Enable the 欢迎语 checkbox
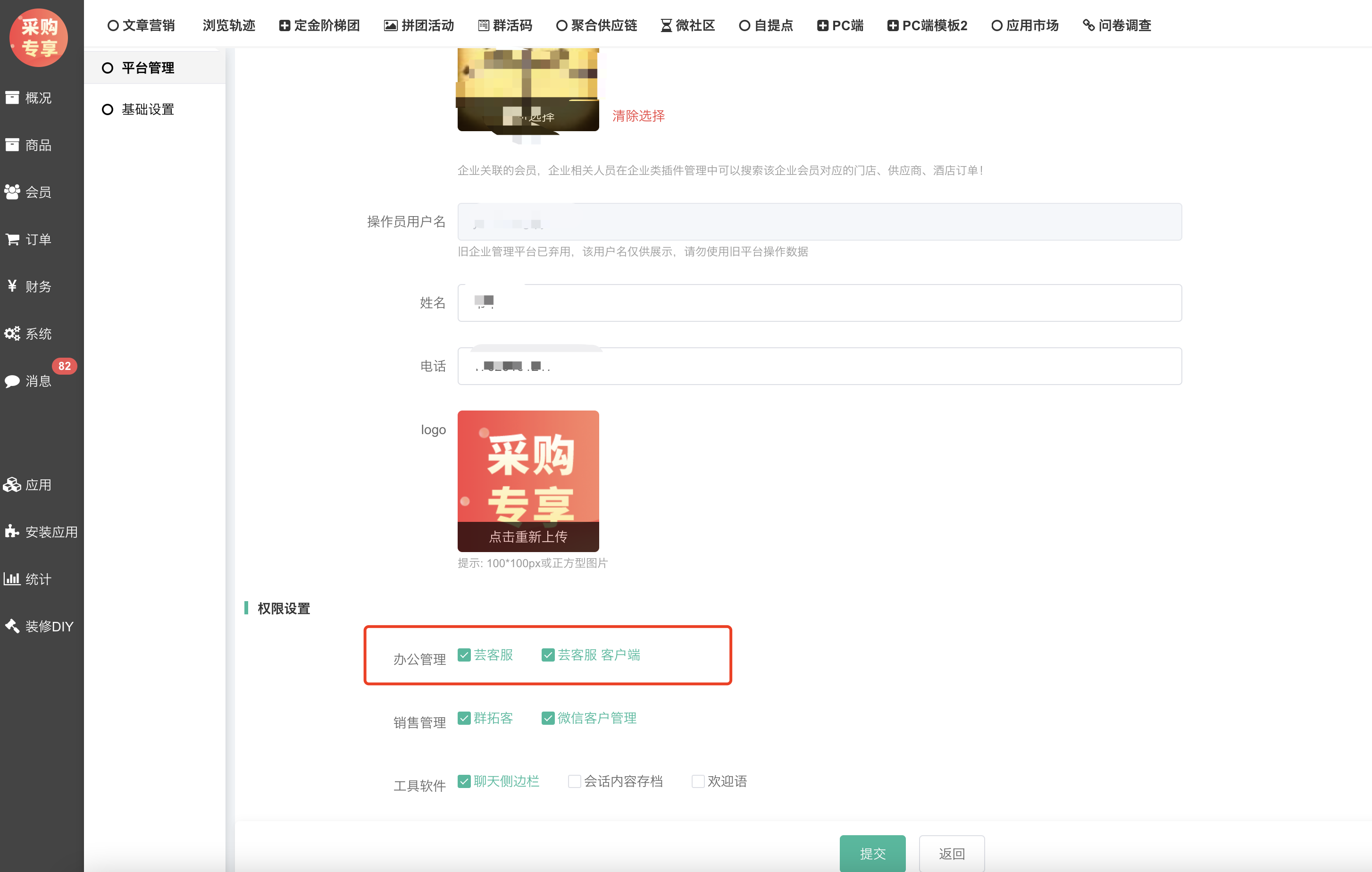Screen dimensions: 1372x872 pos(697,781)
